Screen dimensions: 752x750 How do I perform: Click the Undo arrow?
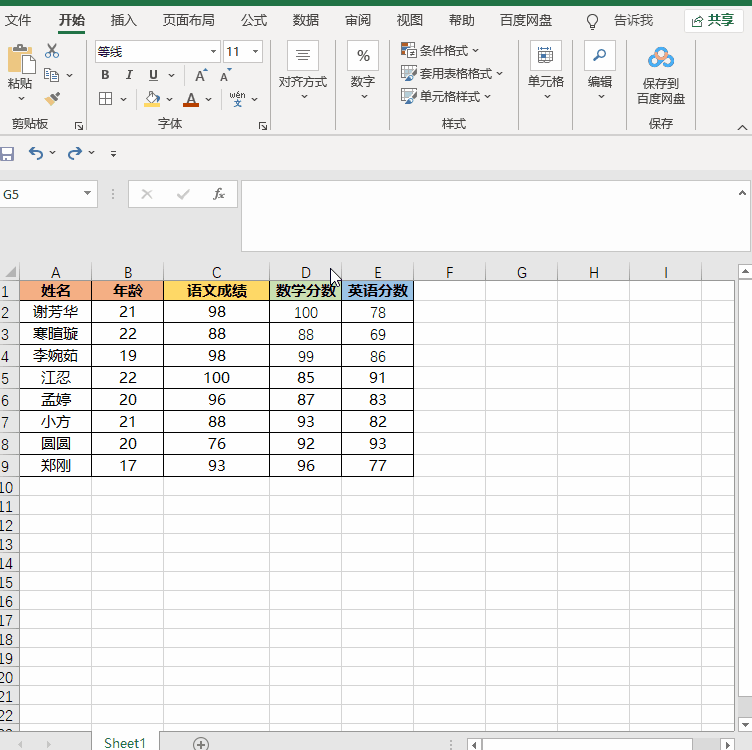[36, 153]
